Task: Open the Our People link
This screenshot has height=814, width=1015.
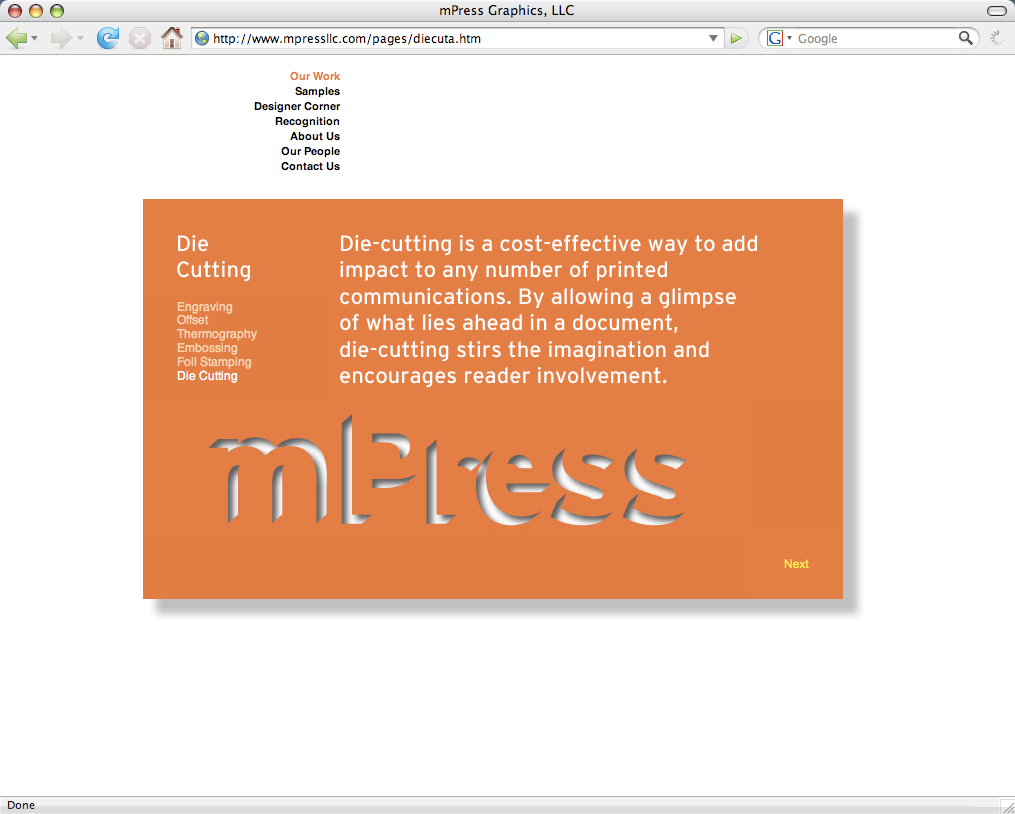Action: (311, 151)
